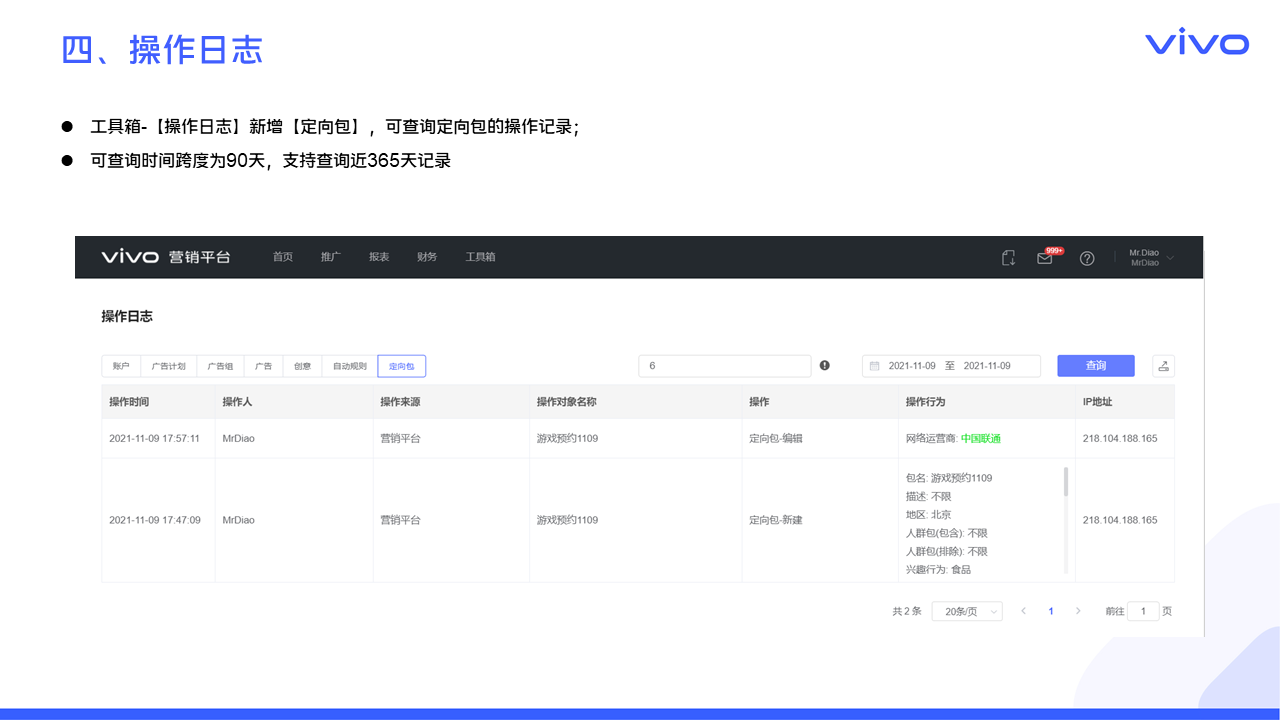Click the vivo 营销平台 logo
The width and height of the screenshot is (1280, 720).
(x=166, y=257)
